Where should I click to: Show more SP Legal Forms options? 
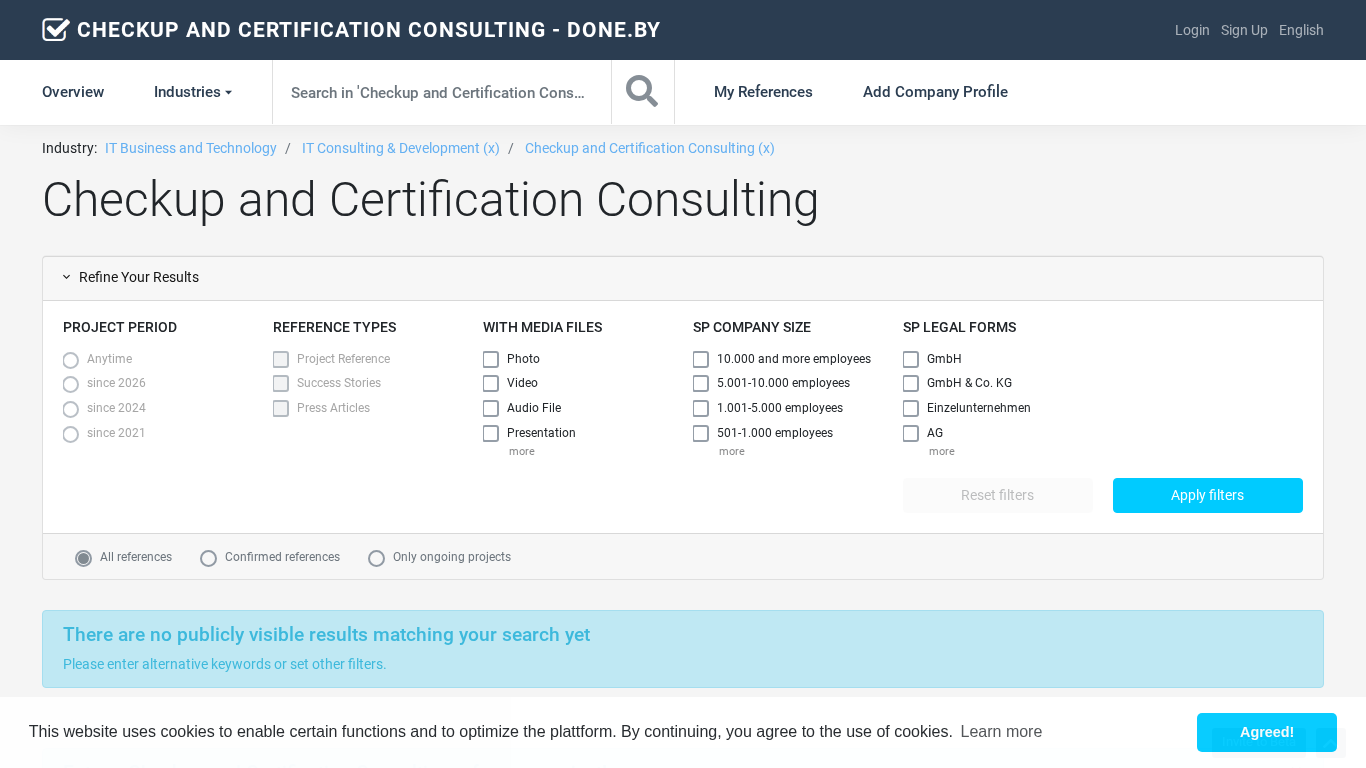coord(941,452)
